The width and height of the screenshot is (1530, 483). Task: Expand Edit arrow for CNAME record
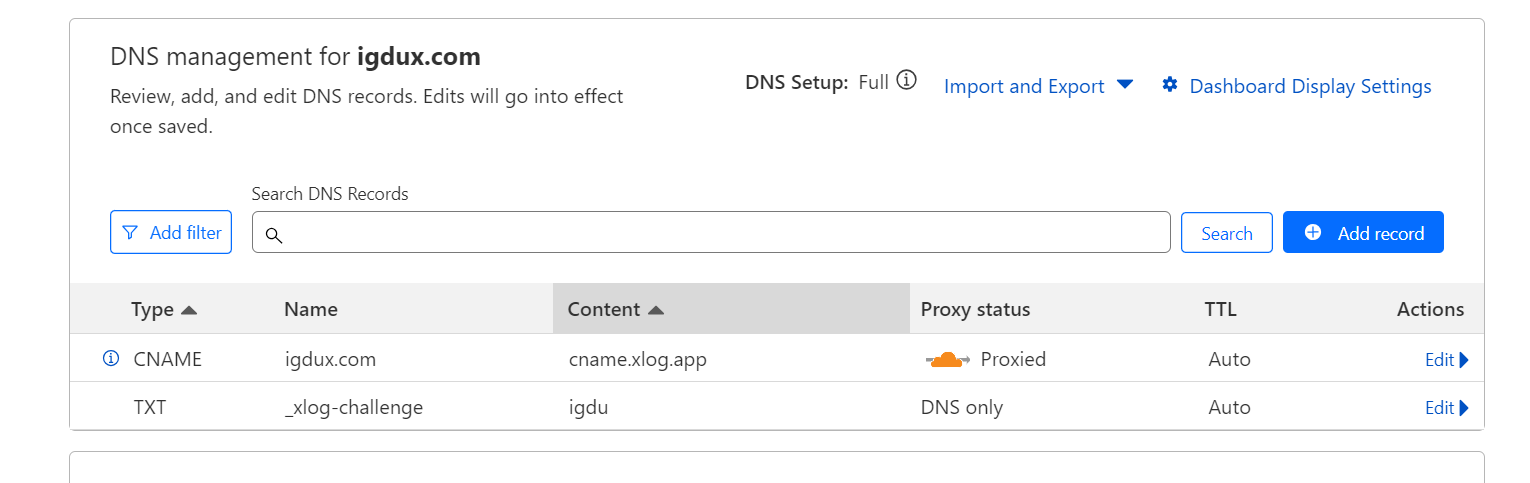point(1464,360)
